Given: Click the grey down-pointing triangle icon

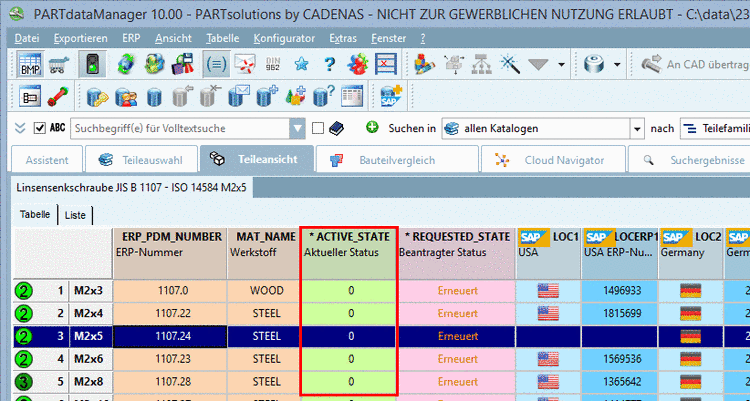Looking at the screenshot, I should [538, 64].
